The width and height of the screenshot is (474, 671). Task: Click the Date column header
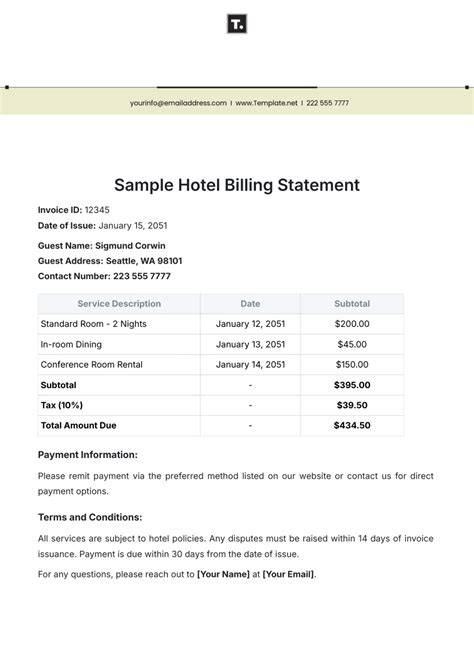[x=250, y=303]
